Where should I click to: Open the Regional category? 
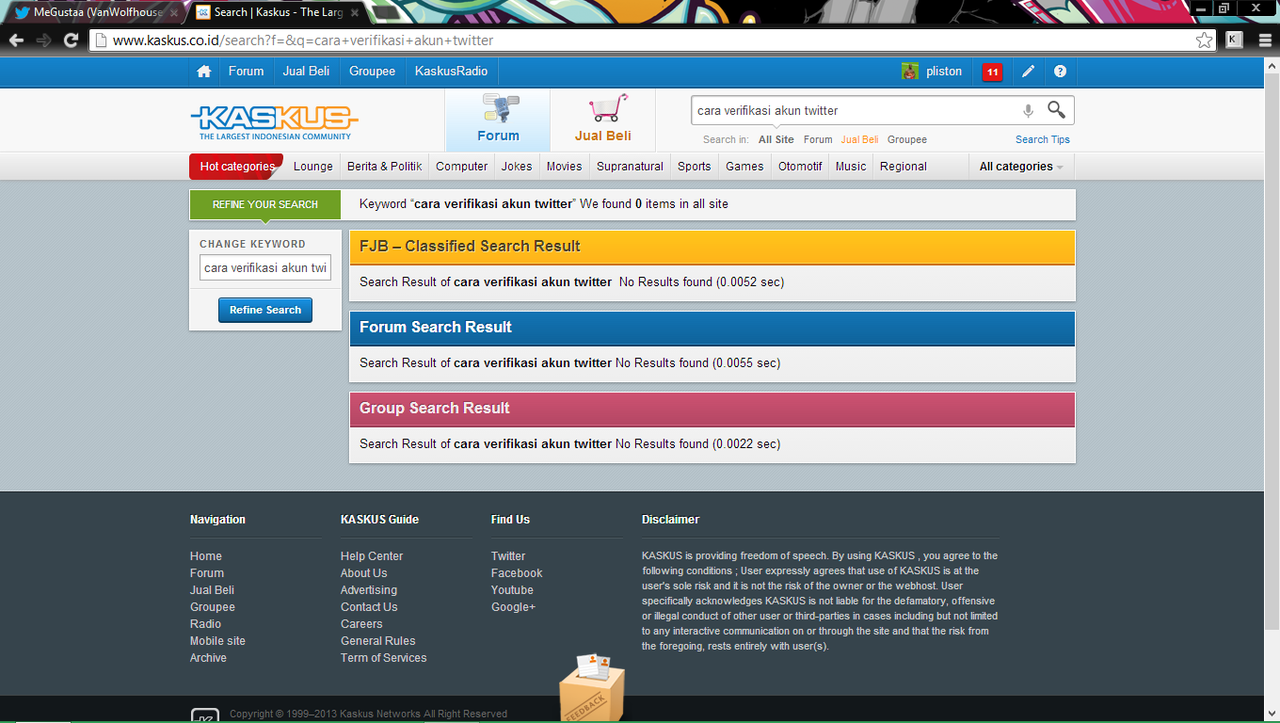(x=903, y=166)
